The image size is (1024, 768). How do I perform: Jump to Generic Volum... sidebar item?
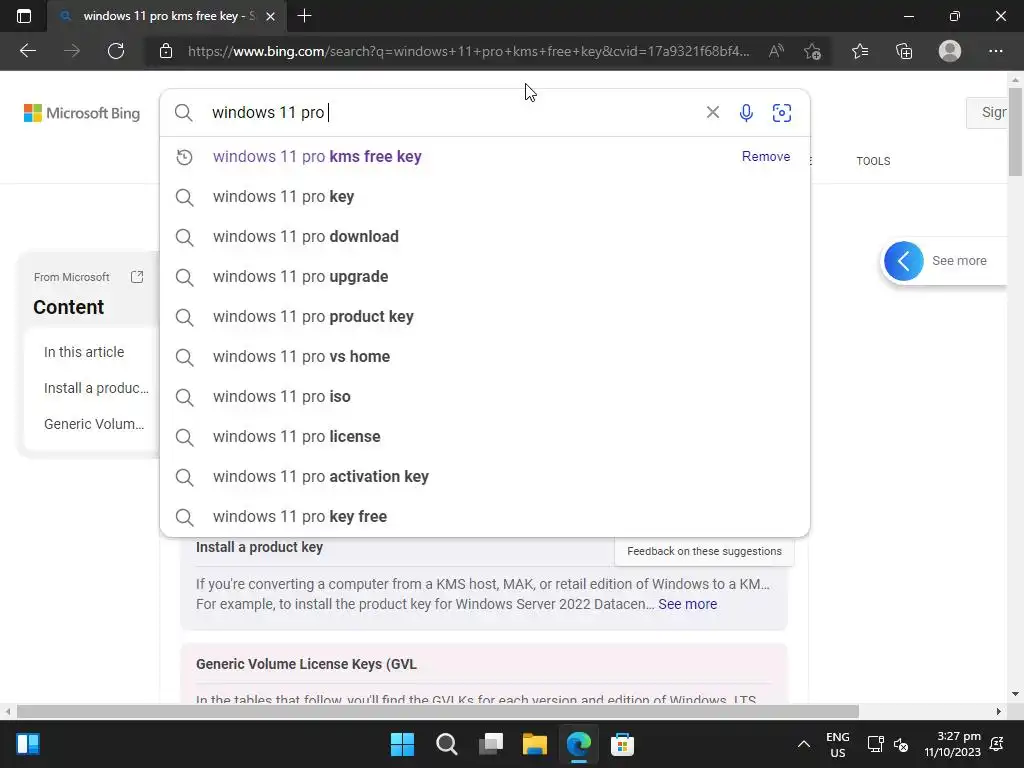point(94,424)
